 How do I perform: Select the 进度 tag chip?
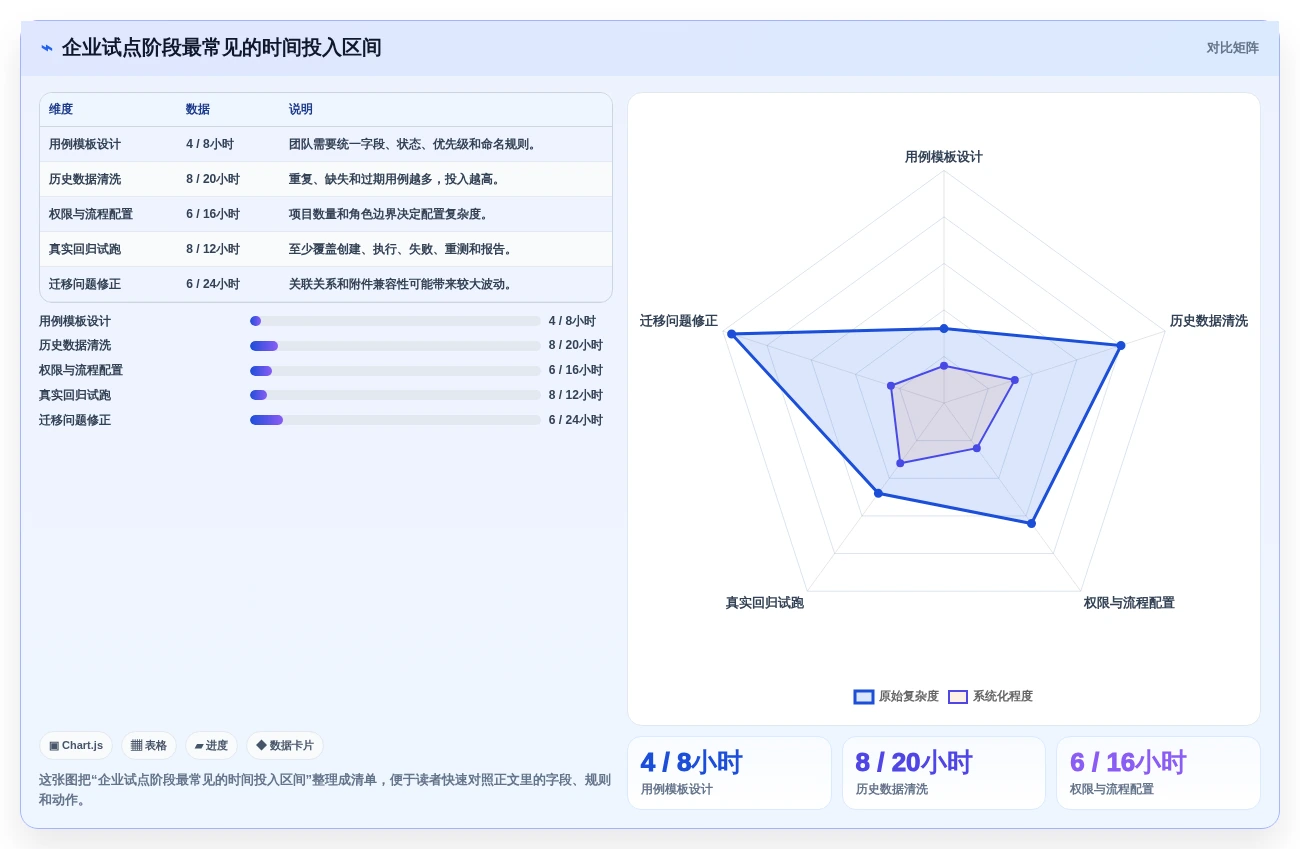pyautogui.click(x=211, y=745)
